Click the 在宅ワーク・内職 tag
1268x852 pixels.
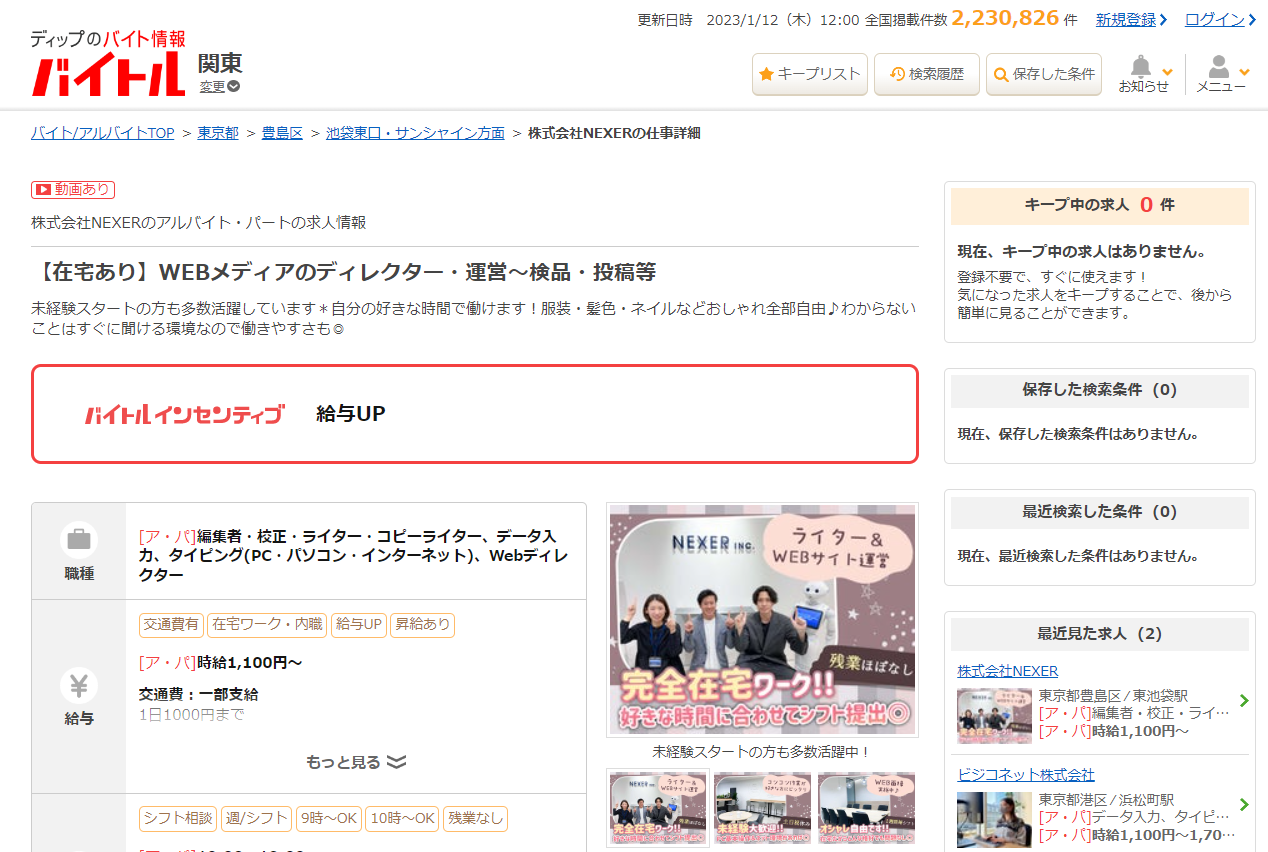tap(267, 625)
